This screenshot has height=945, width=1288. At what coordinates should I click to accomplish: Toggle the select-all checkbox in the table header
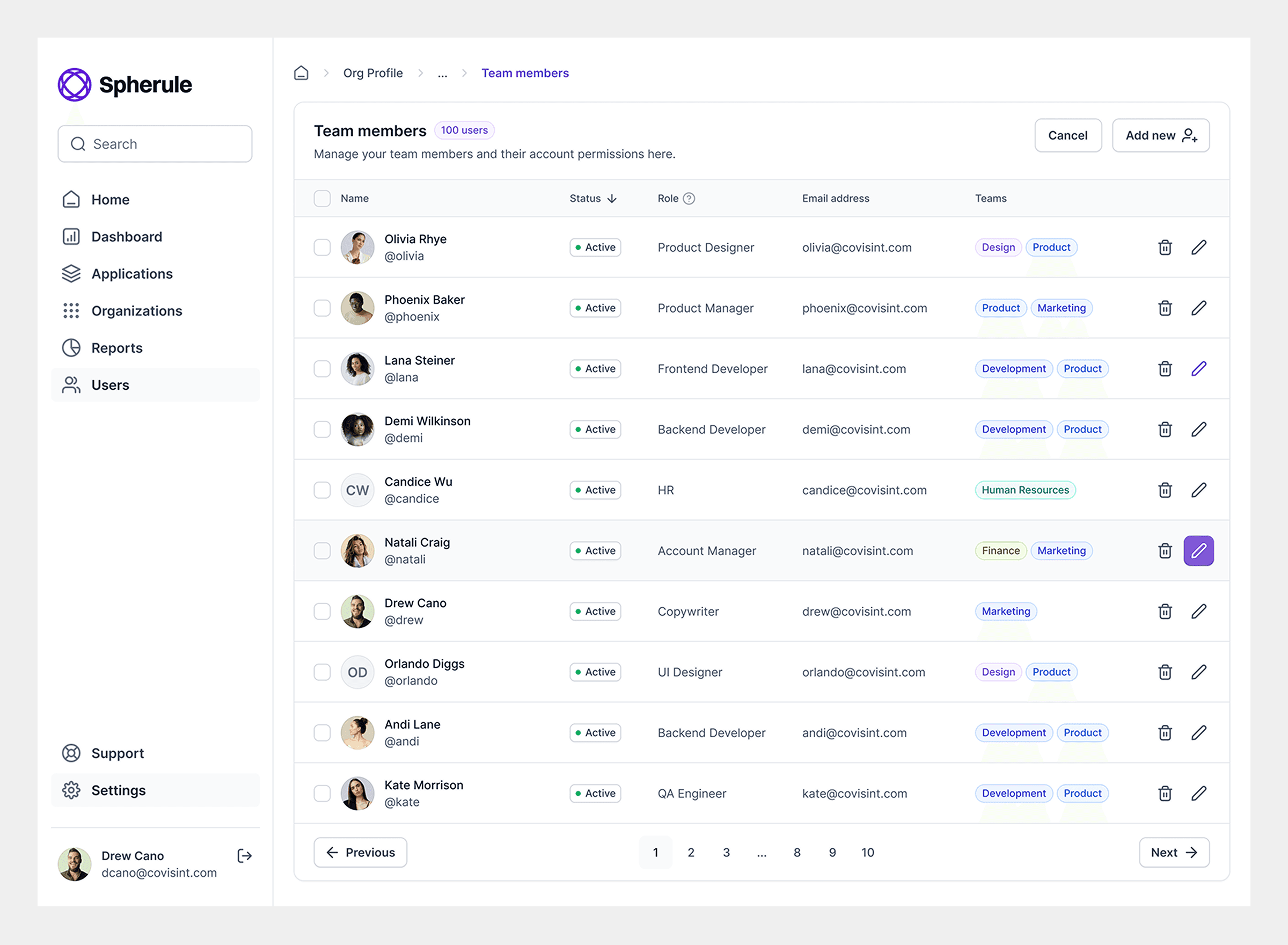[323, 199]
